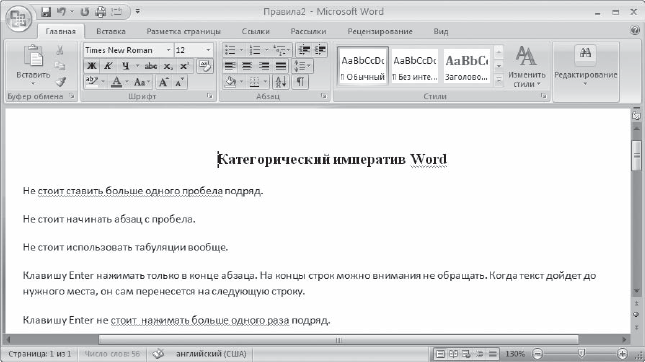Viewport: 645px width, 362px height.
Task: Open Изменить стили menu
Action: click(526, 67)
